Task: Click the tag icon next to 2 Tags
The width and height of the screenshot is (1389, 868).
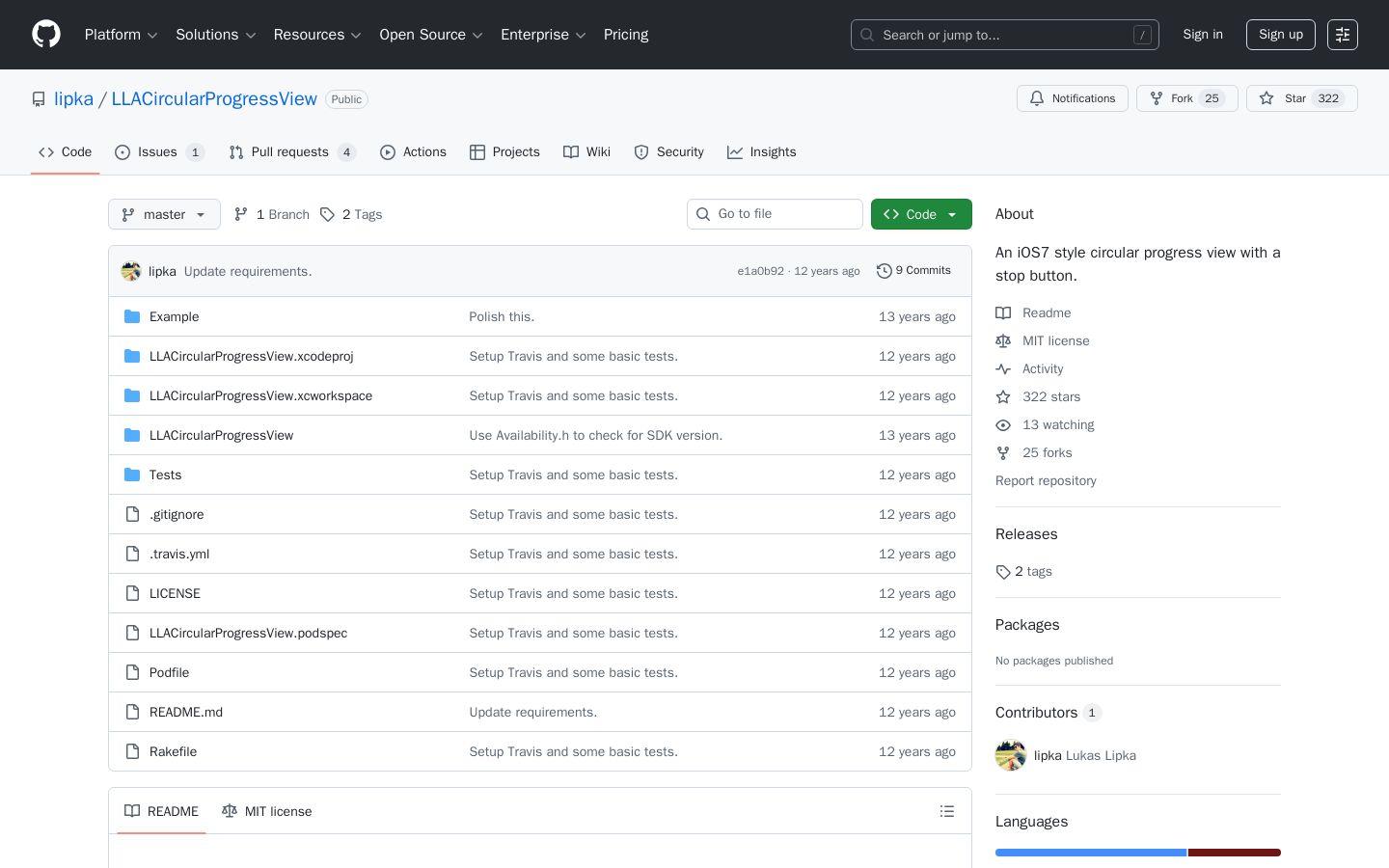Action: coord(328,214)
